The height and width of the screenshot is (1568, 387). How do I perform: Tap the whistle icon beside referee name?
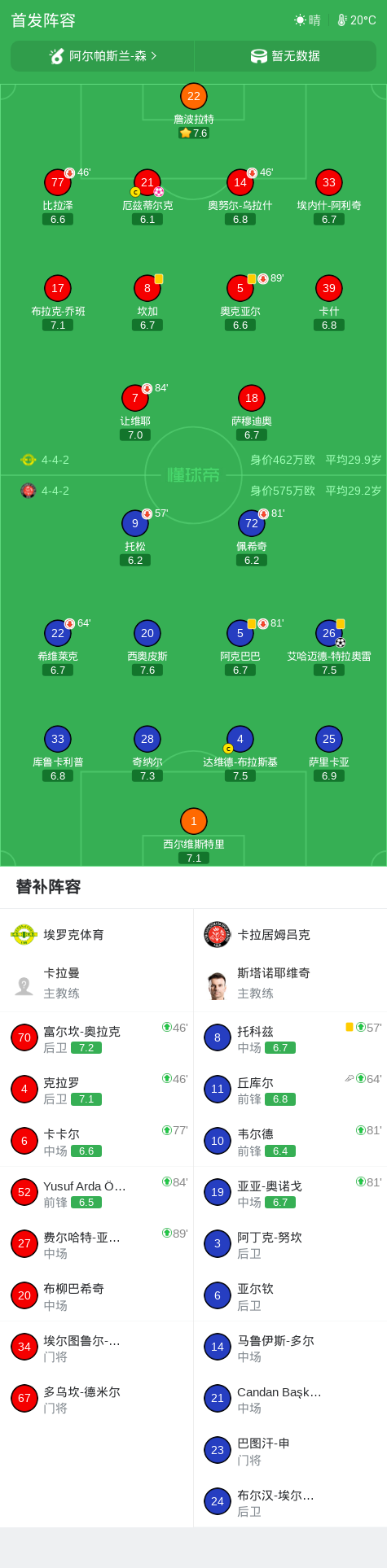coord(56,56)
